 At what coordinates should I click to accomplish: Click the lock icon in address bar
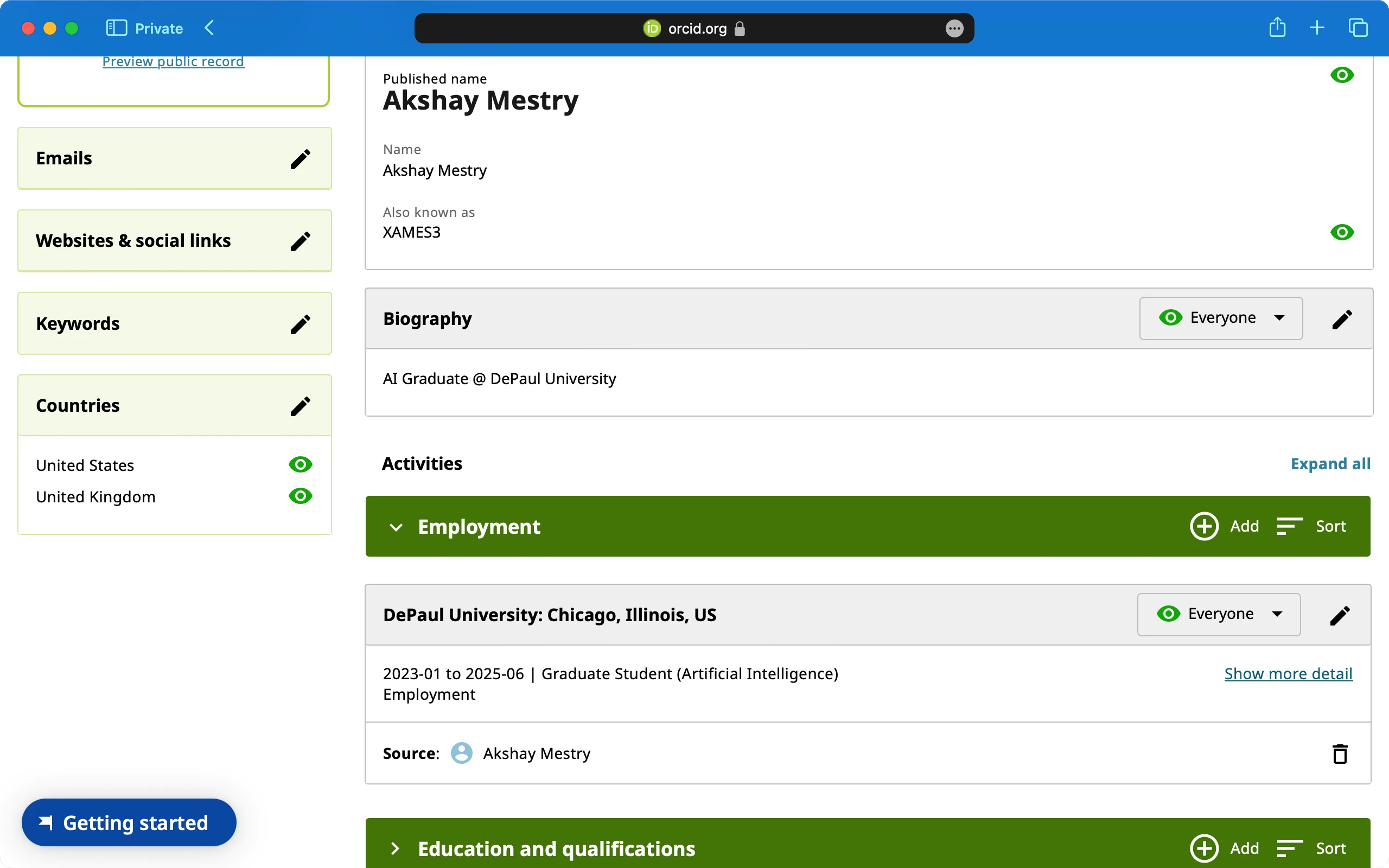[740, 29]
